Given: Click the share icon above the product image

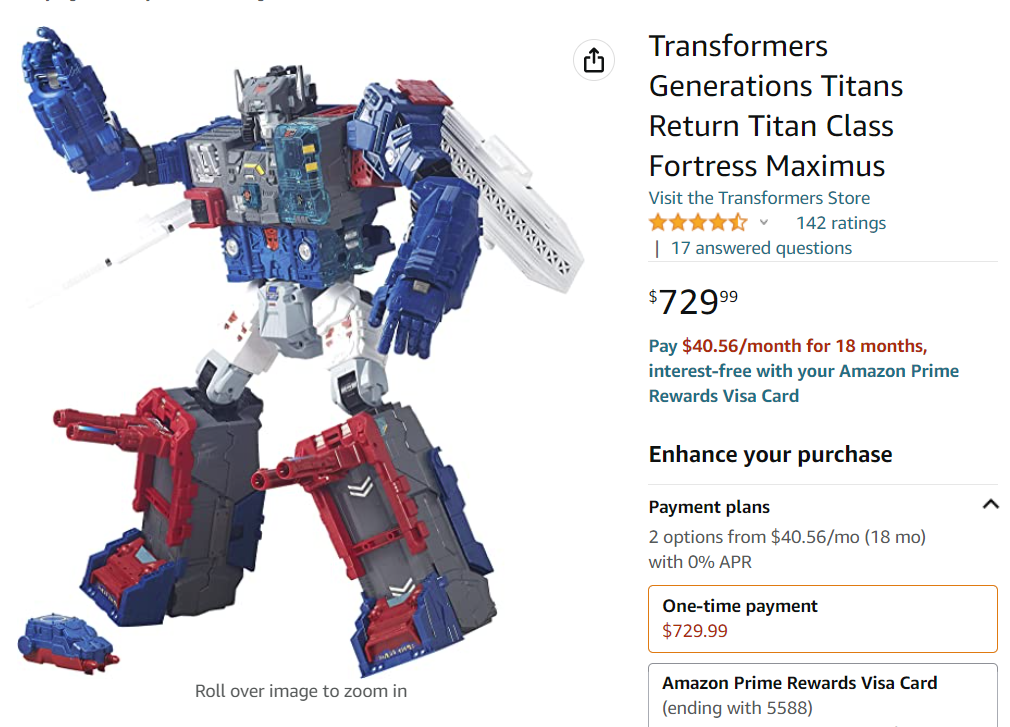Looking at the screenshot, I should [x=594, y=60].
